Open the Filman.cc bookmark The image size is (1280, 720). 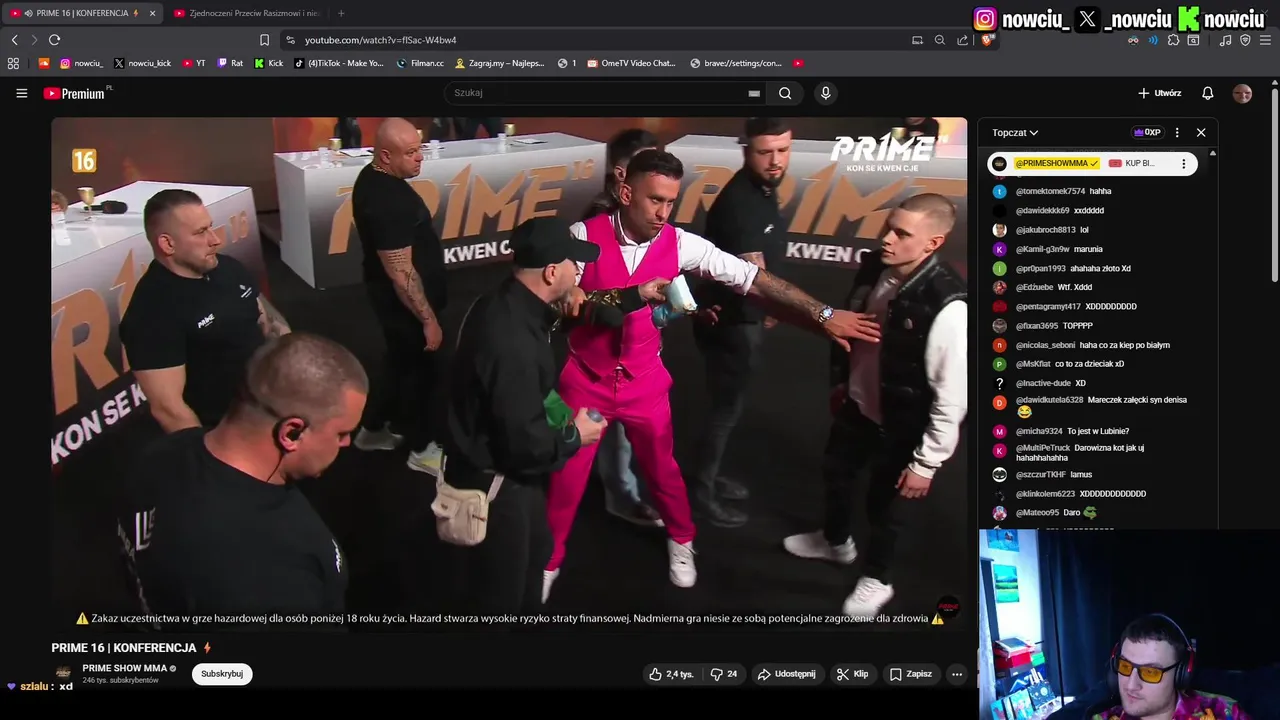[x=420, y=63]
